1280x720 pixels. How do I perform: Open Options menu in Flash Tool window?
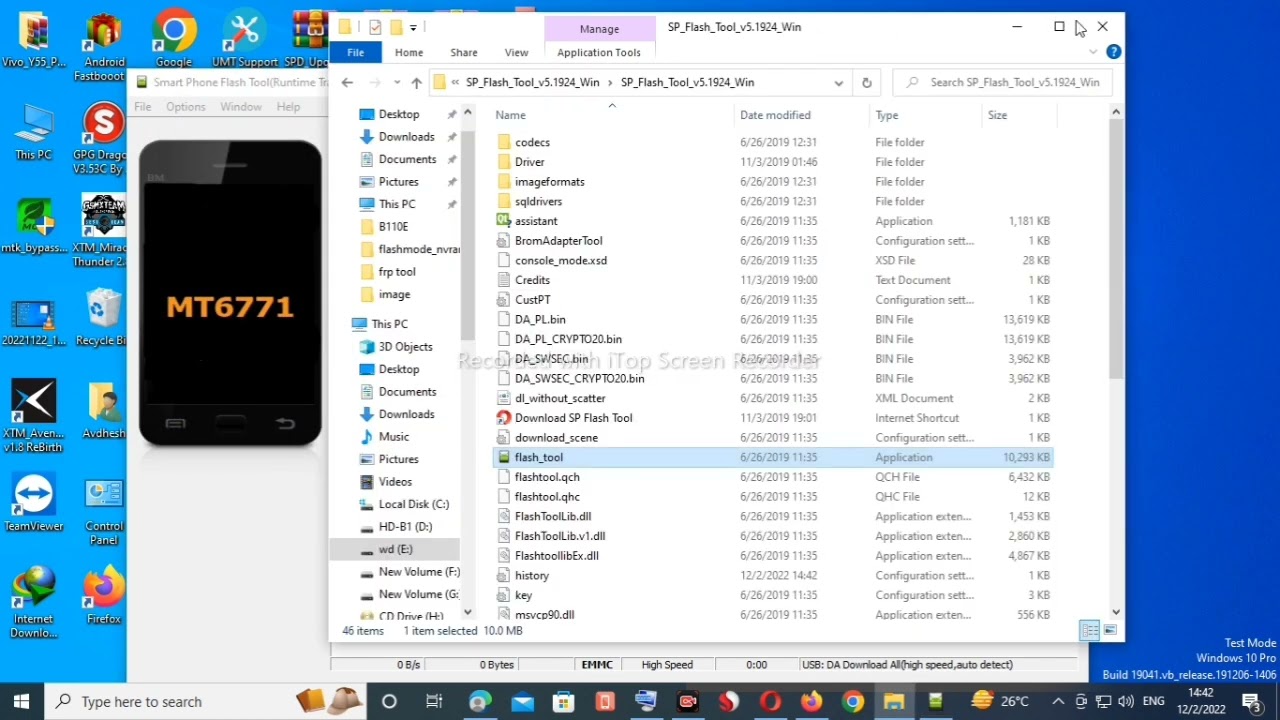(x=186, y=107)
